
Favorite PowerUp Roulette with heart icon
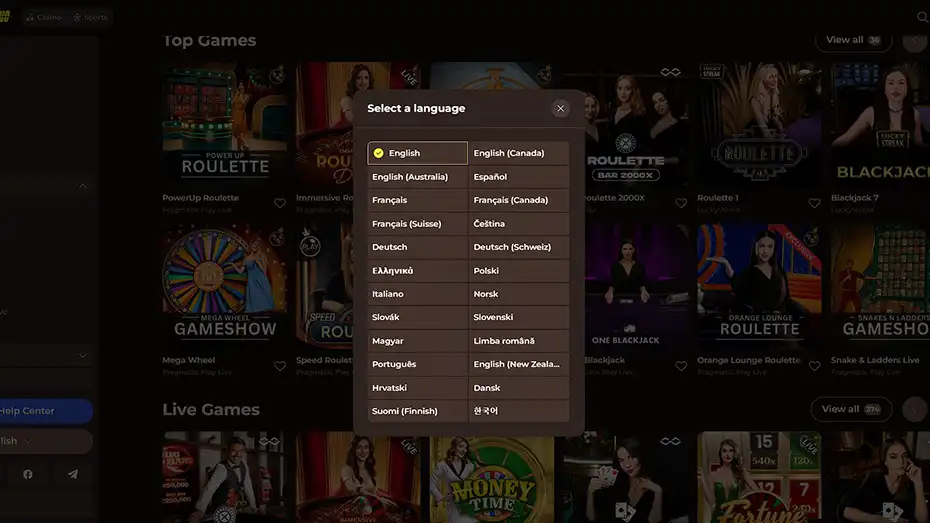[x=279, y=203]
